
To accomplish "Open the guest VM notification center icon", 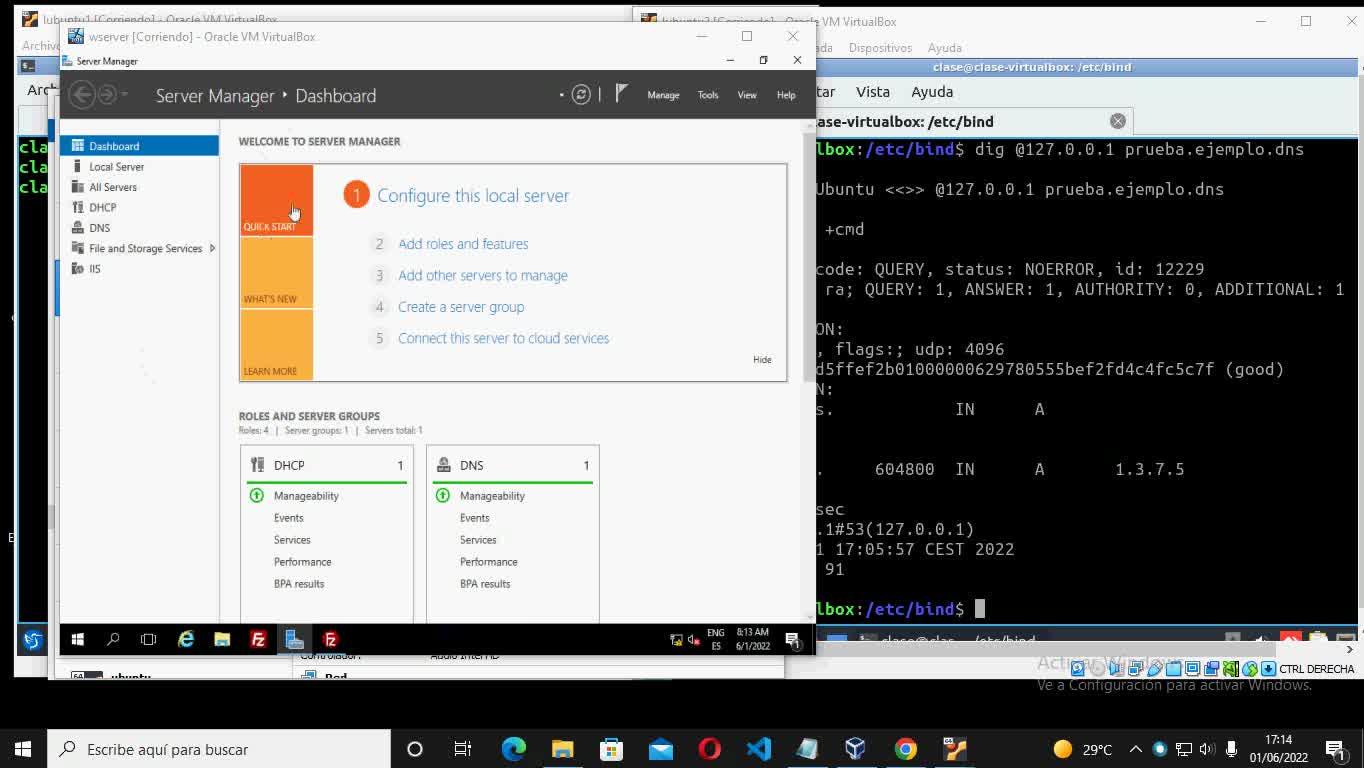I will click(x=793, y=640).
